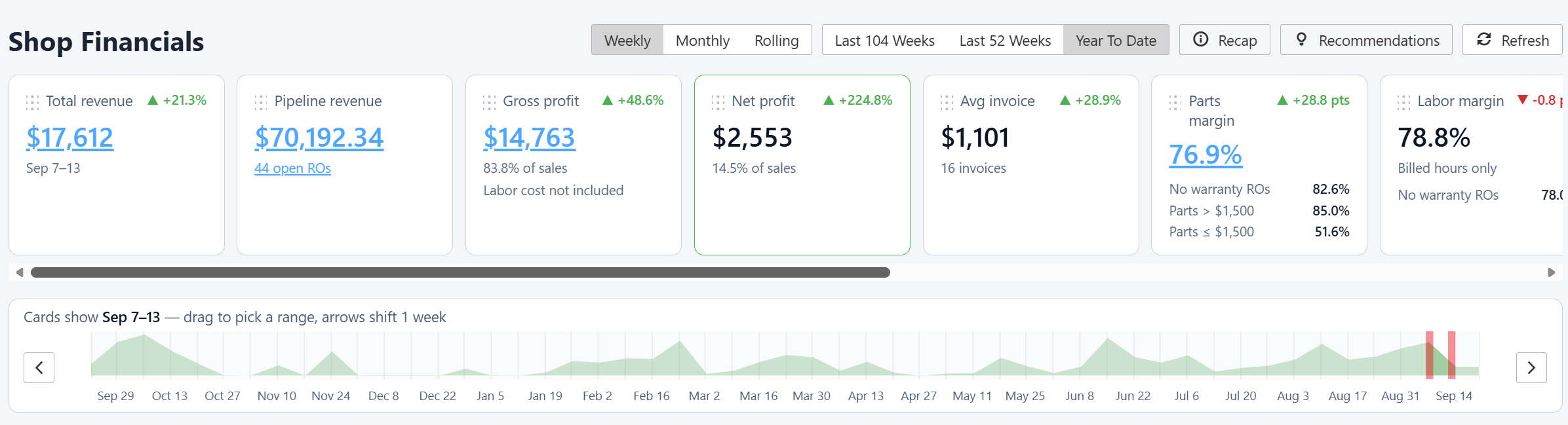Open the 76.9% parts margin link
The height and width of the screenshot is (425, 1568).
click(x=1205, y=155)
